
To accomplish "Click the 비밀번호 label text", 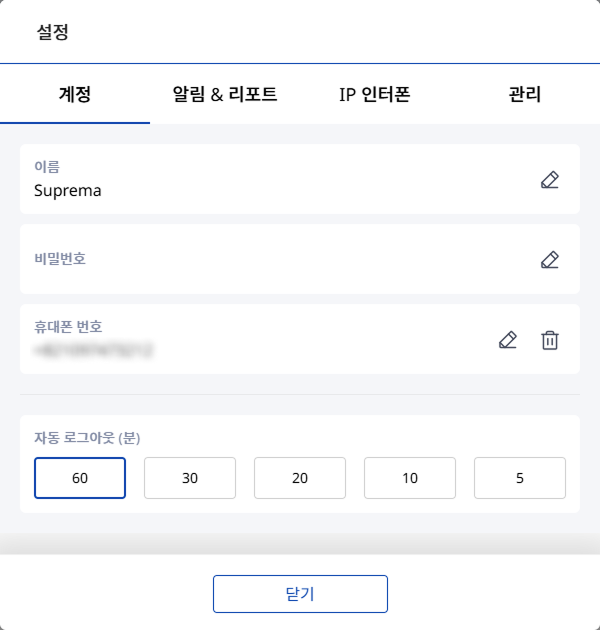I will pos(60,259).
